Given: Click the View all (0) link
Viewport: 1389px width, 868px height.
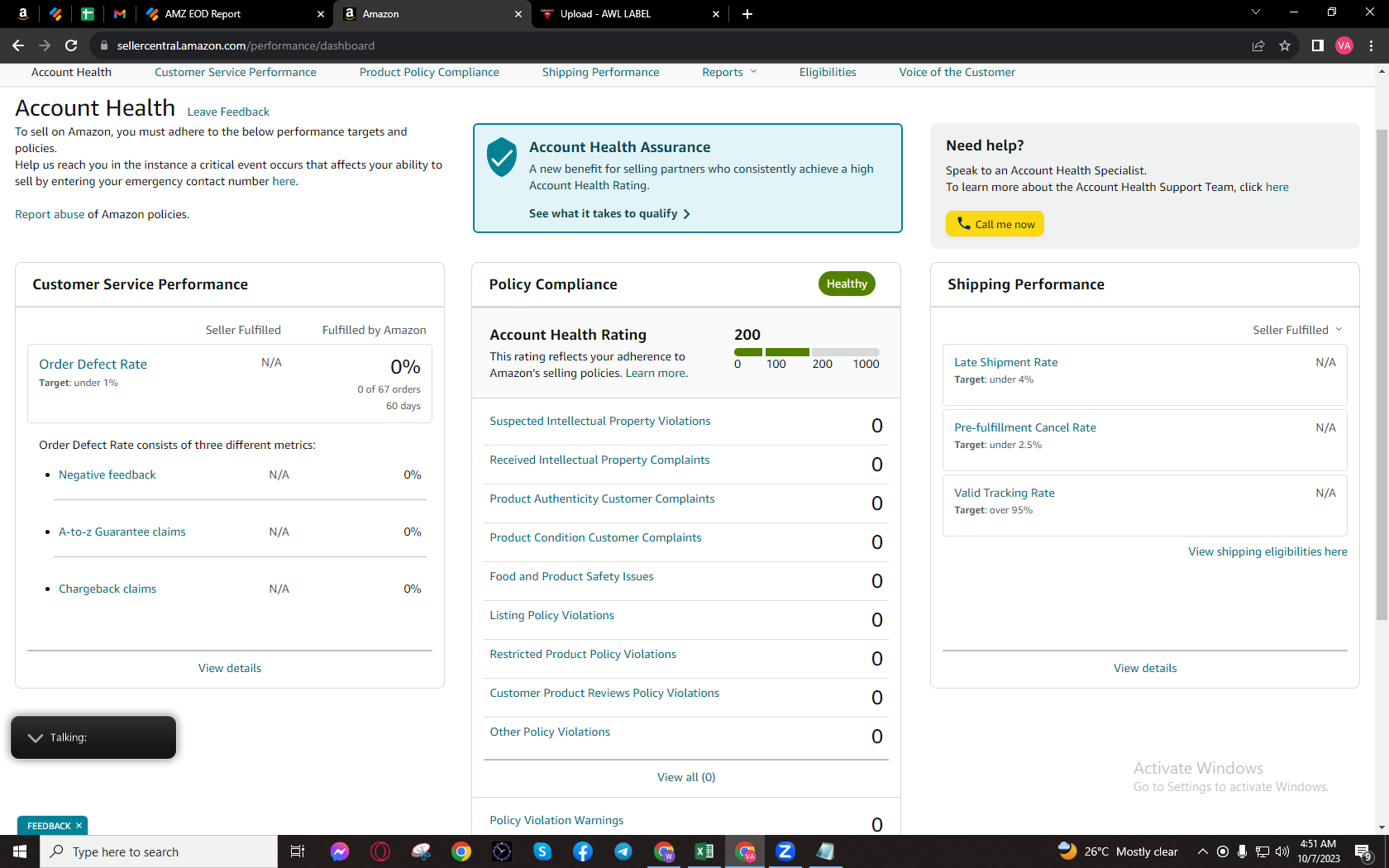Looking at the screenshot, I should [686, 777].
